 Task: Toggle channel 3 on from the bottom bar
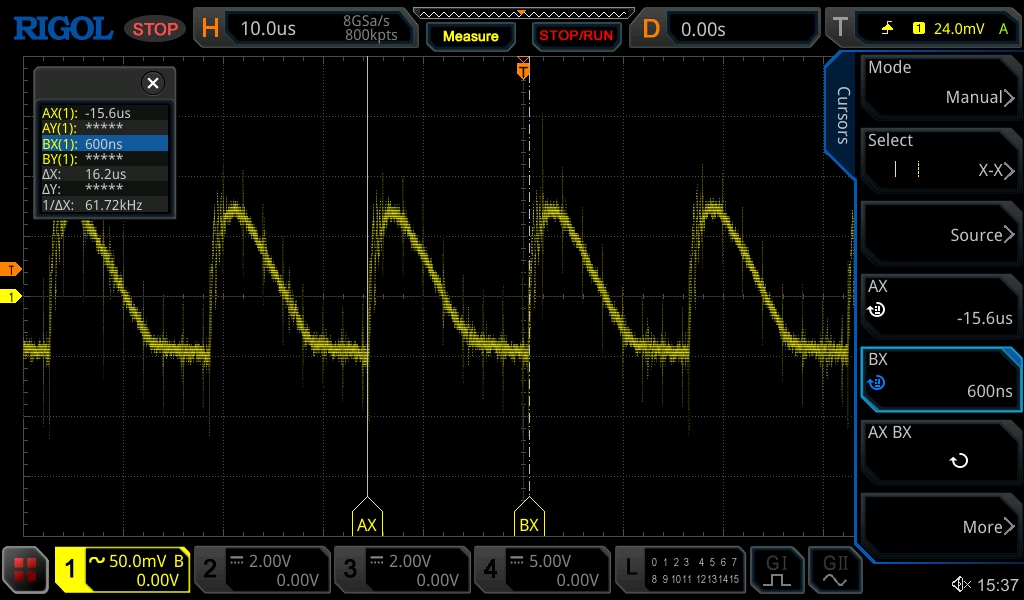pos(401,570)
